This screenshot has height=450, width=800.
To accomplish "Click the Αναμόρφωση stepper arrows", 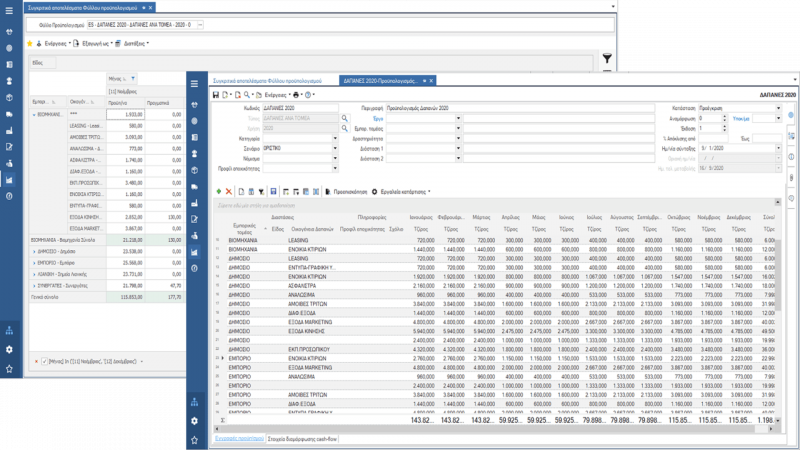I will 724,118.
